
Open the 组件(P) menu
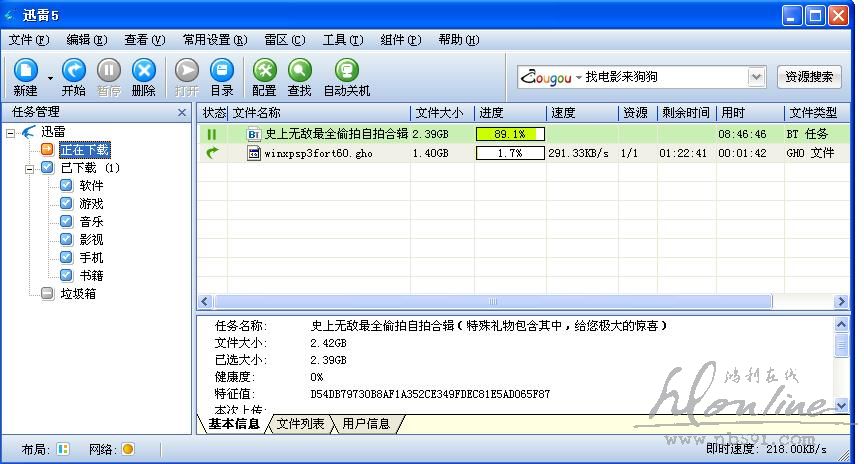[x=401, y=40]
